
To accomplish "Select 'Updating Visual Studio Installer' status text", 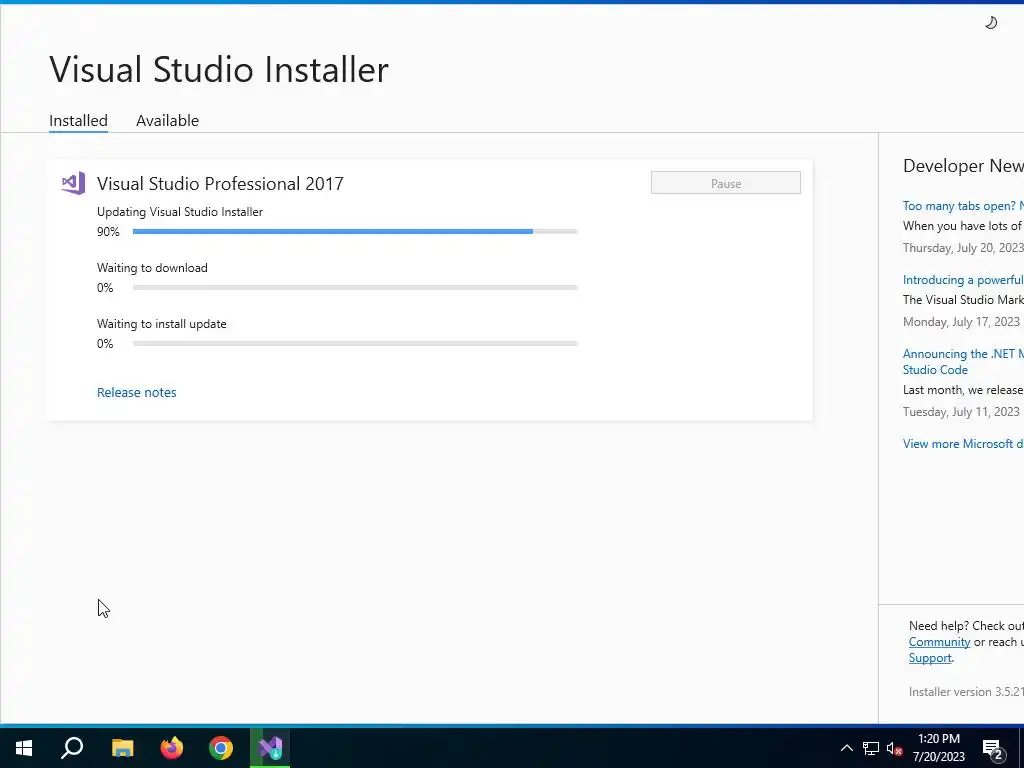I will [x=180, y=212].
